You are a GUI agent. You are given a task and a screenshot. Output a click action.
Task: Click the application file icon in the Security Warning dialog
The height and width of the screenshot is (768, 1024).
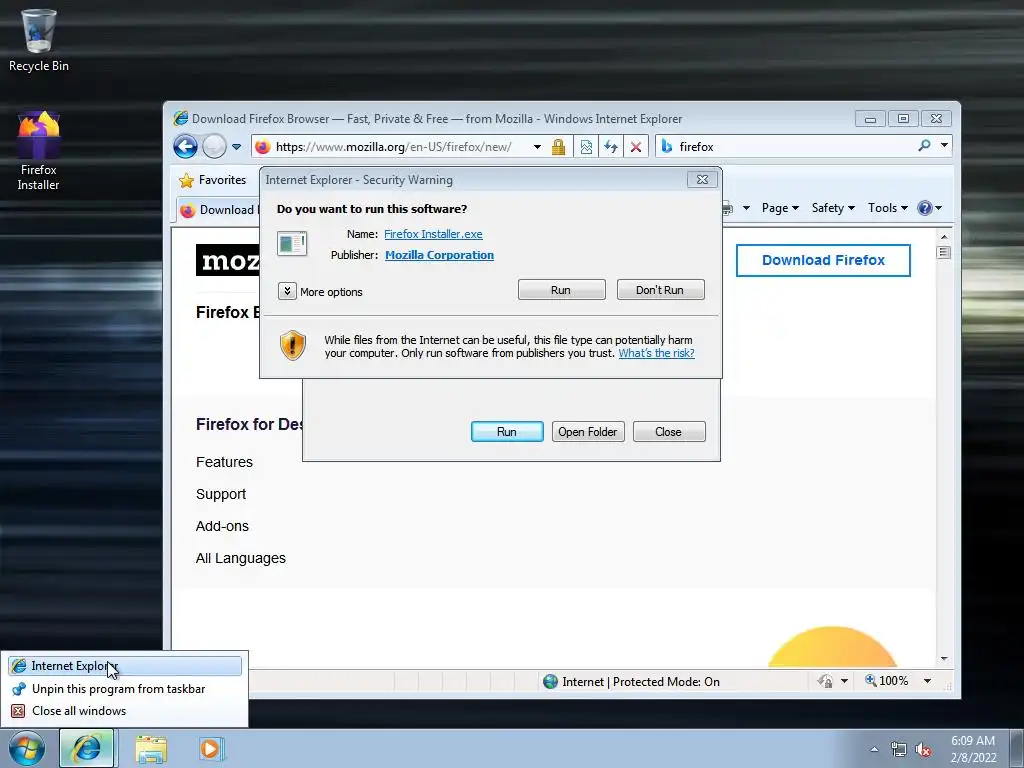291,244
